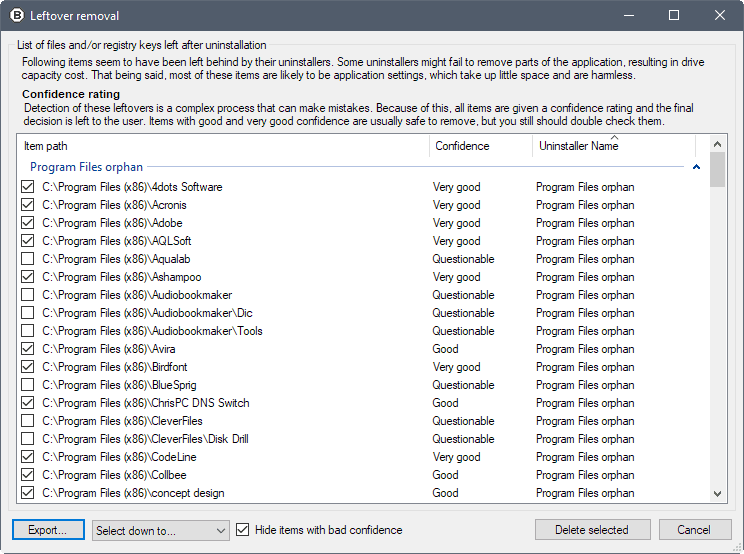Viewport: 744px width, 554px height.
Task: Select the C:\Program Files (x86)\Audiobookmaker row
Action: click(363, 295)
